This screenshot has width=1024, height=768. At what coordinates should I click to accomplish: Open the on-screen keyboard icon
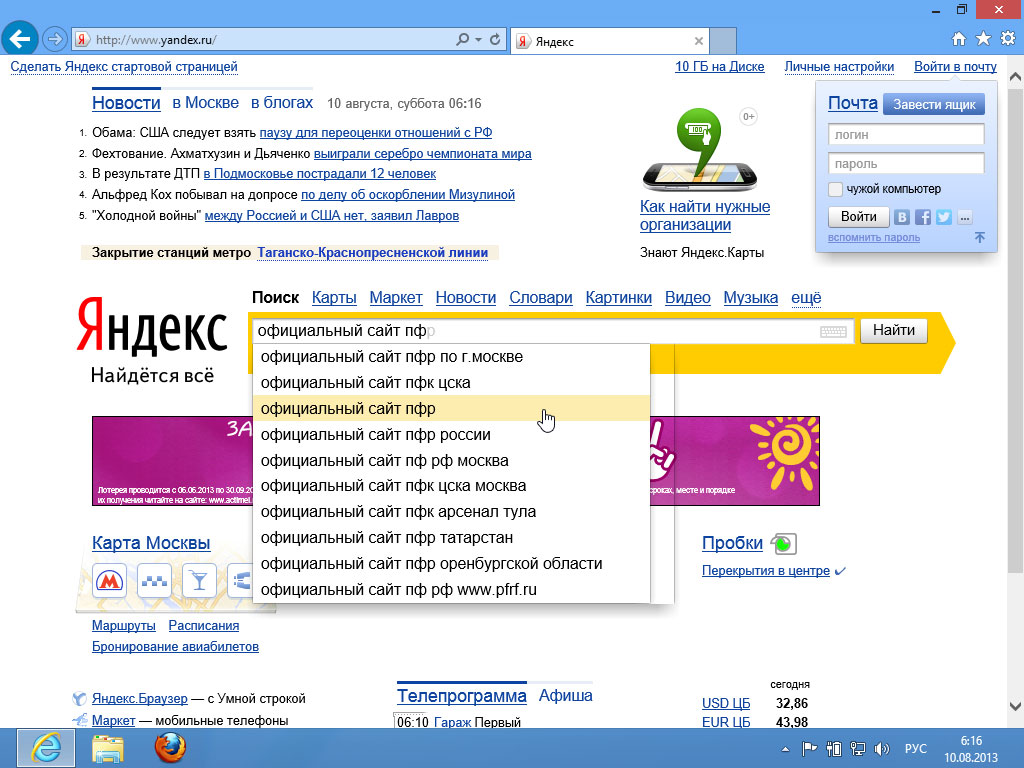click(x=833, y=332)
